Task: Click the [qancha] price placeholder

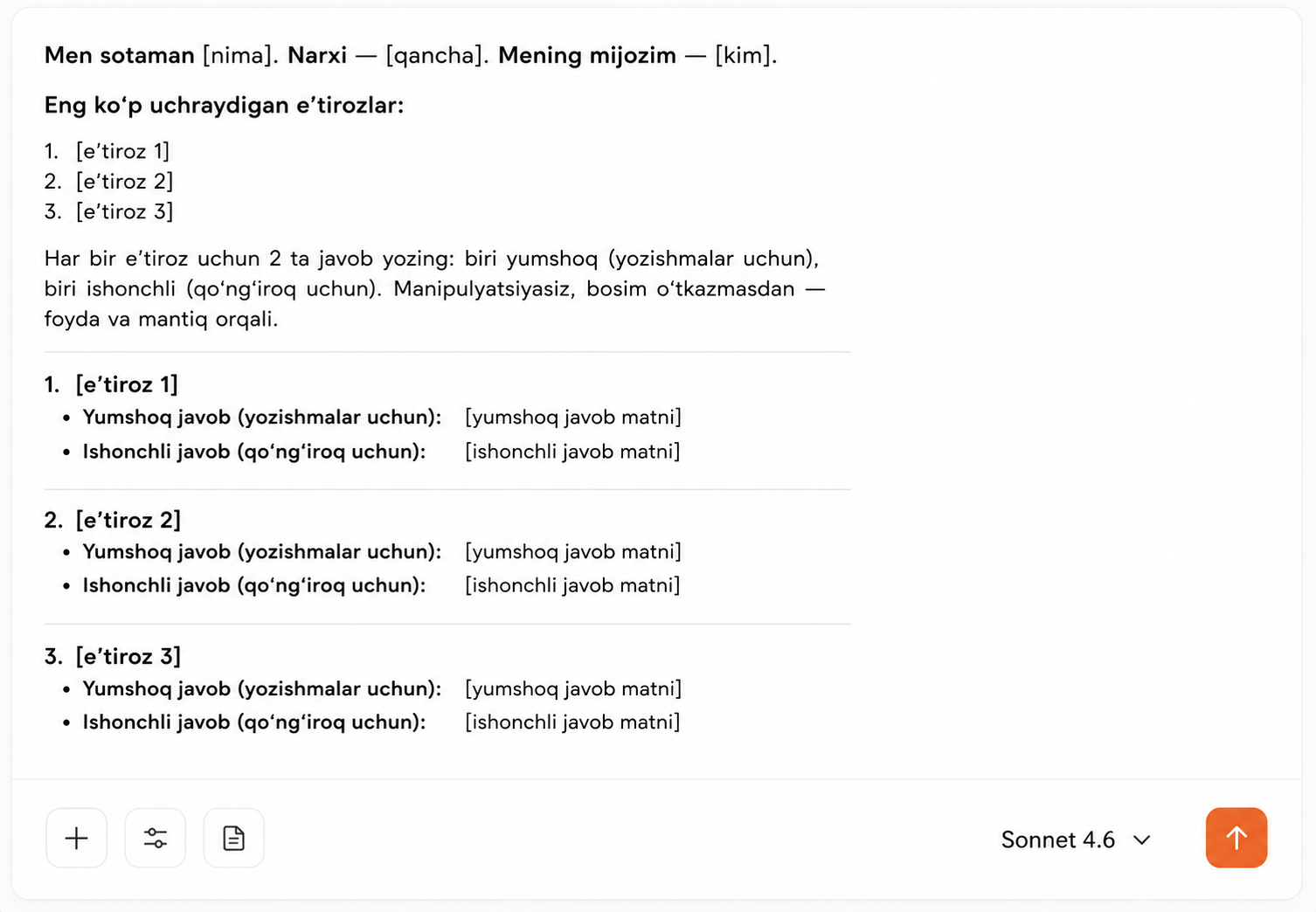Action: (435, 55)
